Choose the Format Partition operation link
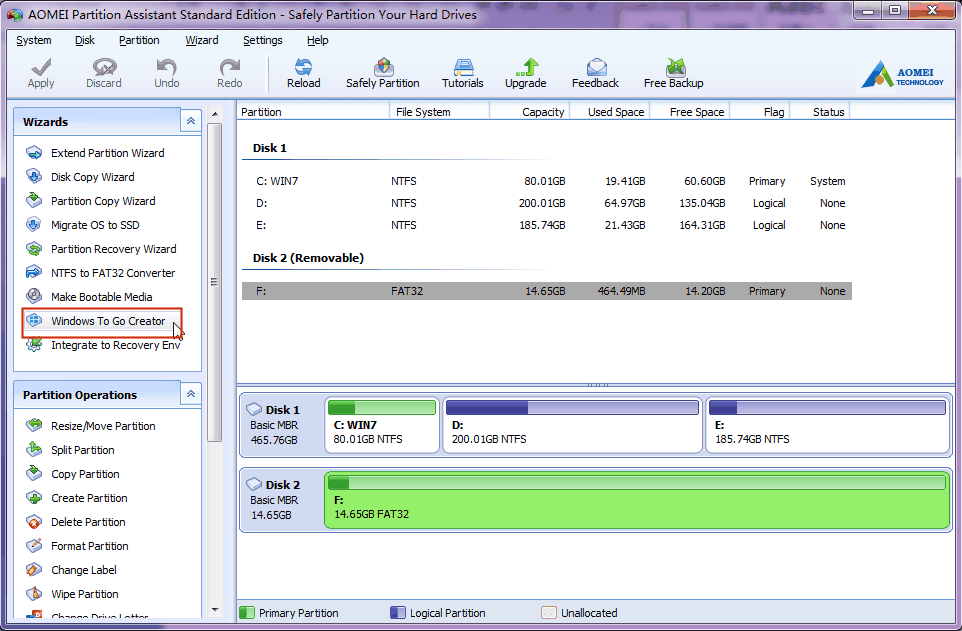This screenshot has height=631, width=962. pyautogui.click(x=90, y=546)
